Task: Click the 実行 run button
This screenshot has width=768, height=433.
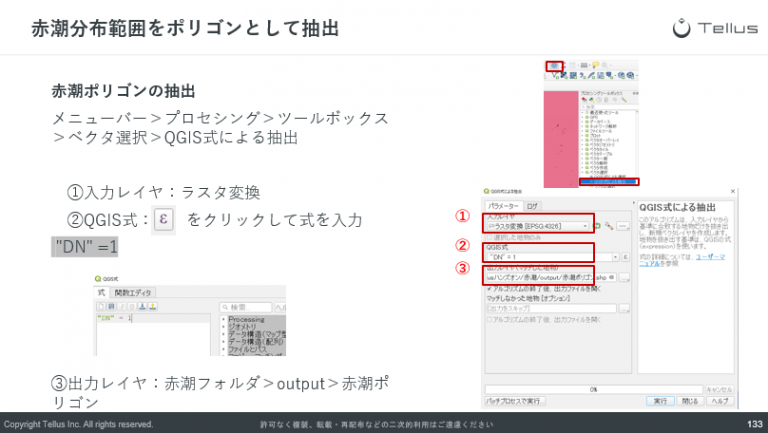Action: point(660,401)
